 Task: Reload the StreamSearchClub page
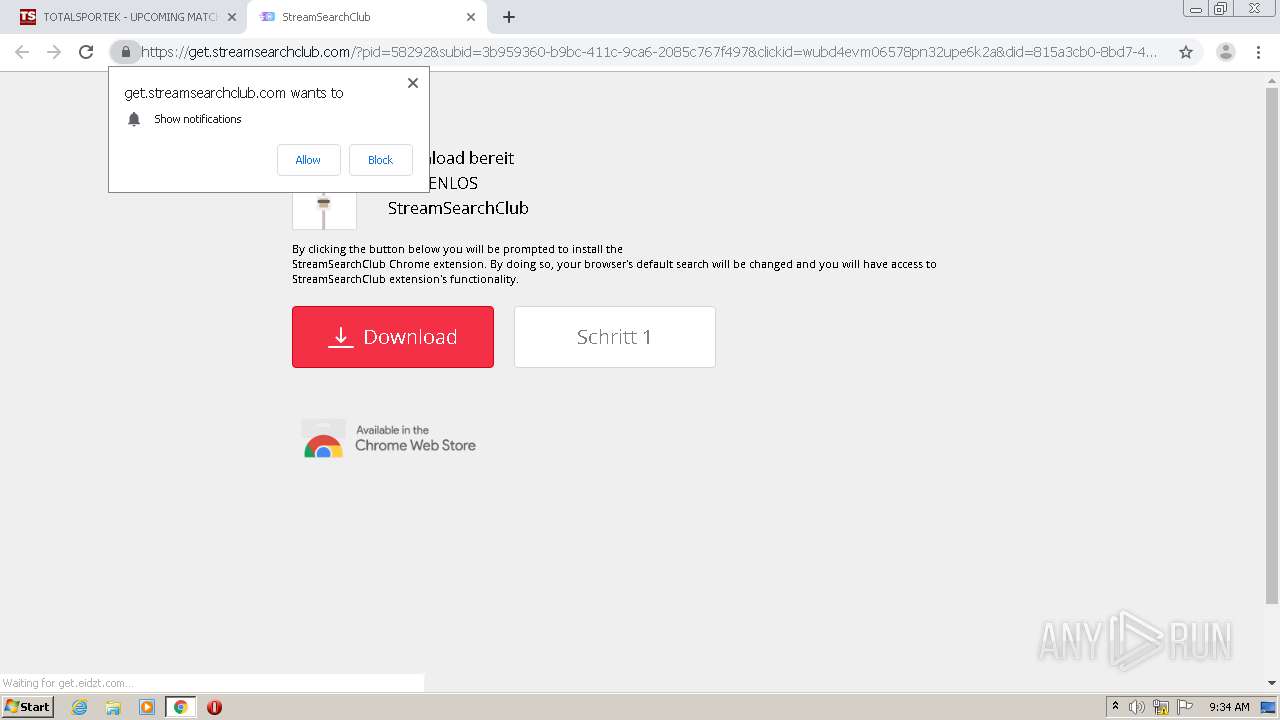coord(86,52)
